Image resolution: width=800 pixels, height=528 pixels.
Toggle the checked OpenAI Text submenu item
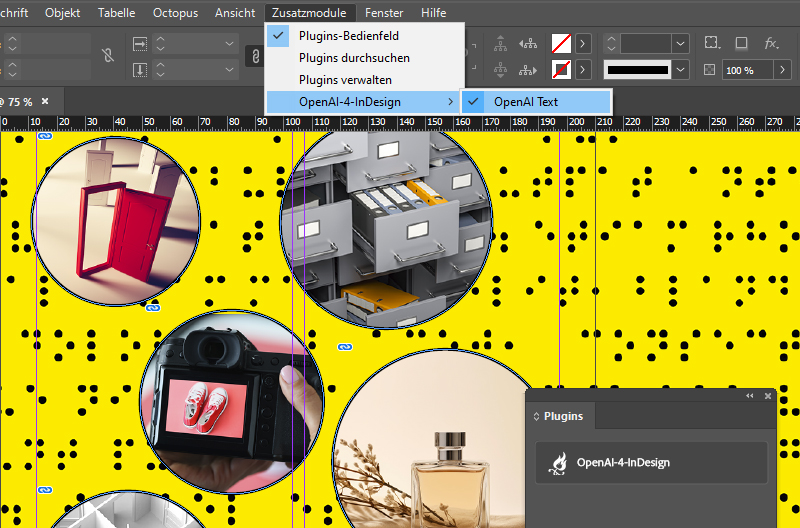tap(525, 102)
